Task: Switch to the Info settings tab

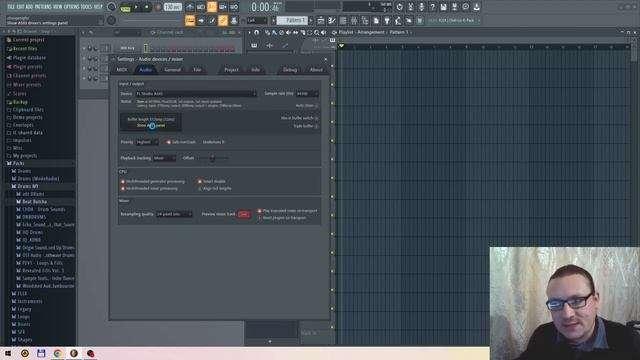Action: [256, 70]
